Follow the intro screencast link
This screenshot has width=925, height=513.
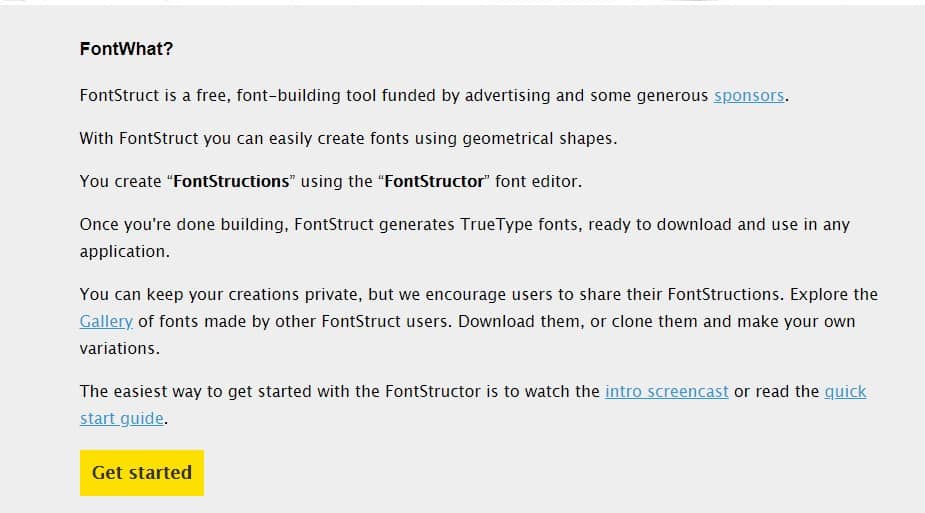[667, 392]
